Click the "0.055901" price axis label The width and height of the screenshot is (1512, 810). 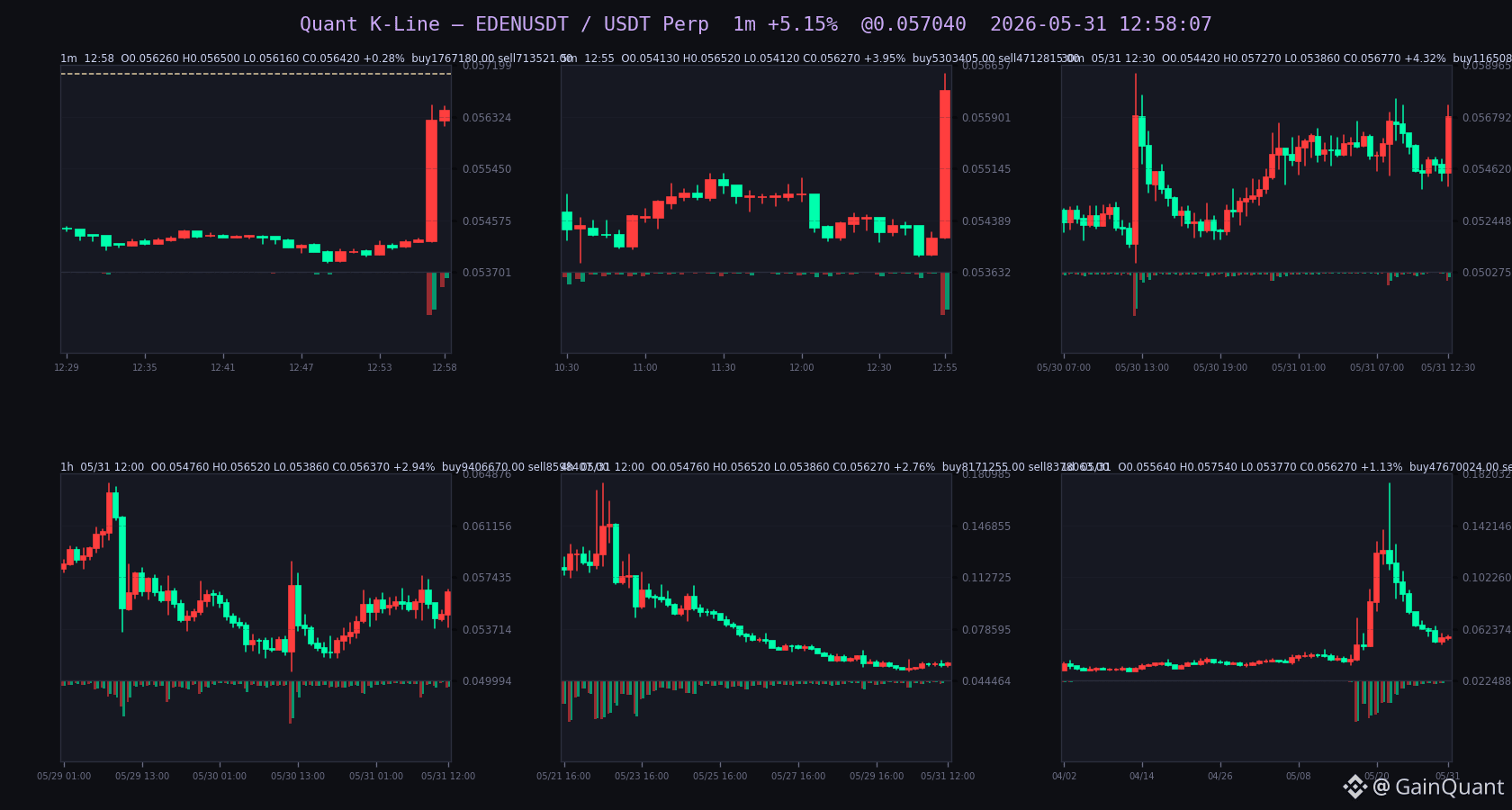986,118
